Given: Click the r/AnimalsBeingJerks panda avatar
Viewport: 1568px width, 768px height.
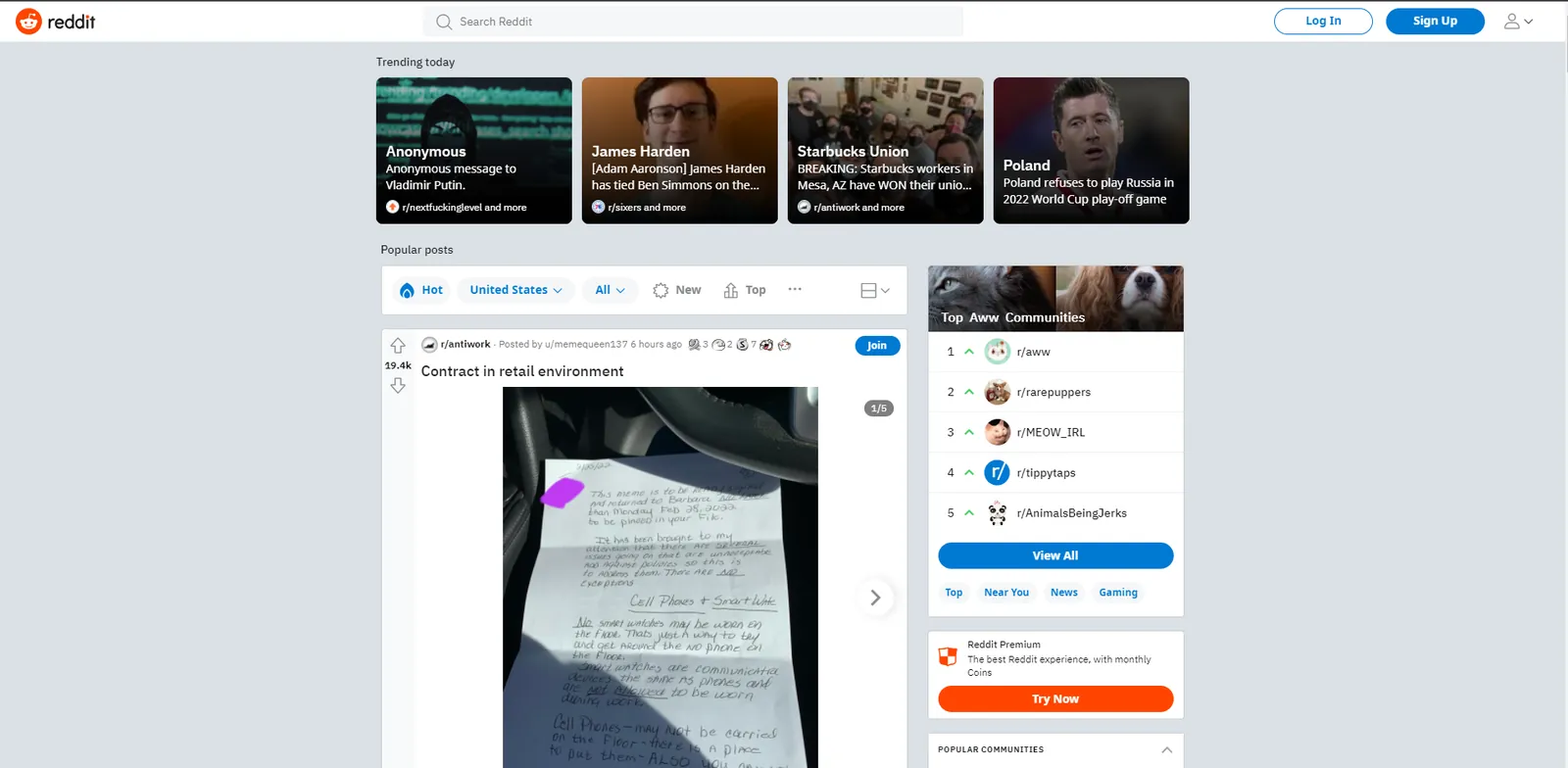Looking at the screenshot, I should coord(998,513).
